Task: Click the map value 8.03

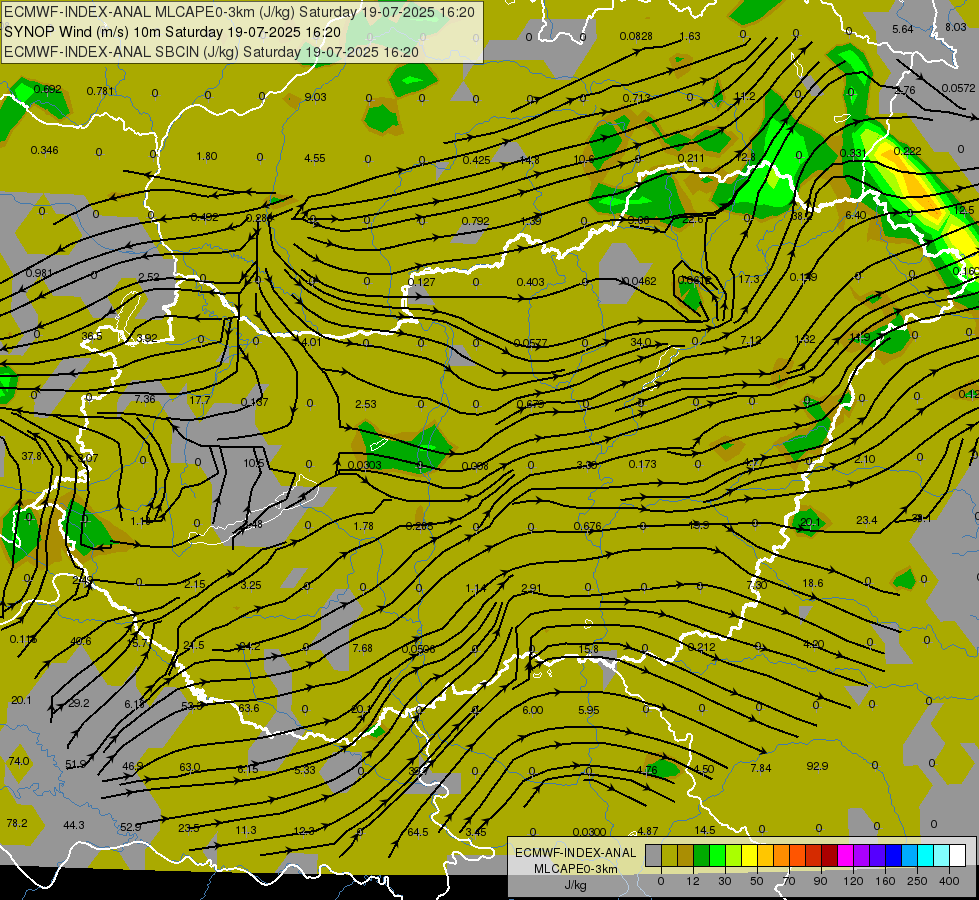Action: (x=955, y=27)
